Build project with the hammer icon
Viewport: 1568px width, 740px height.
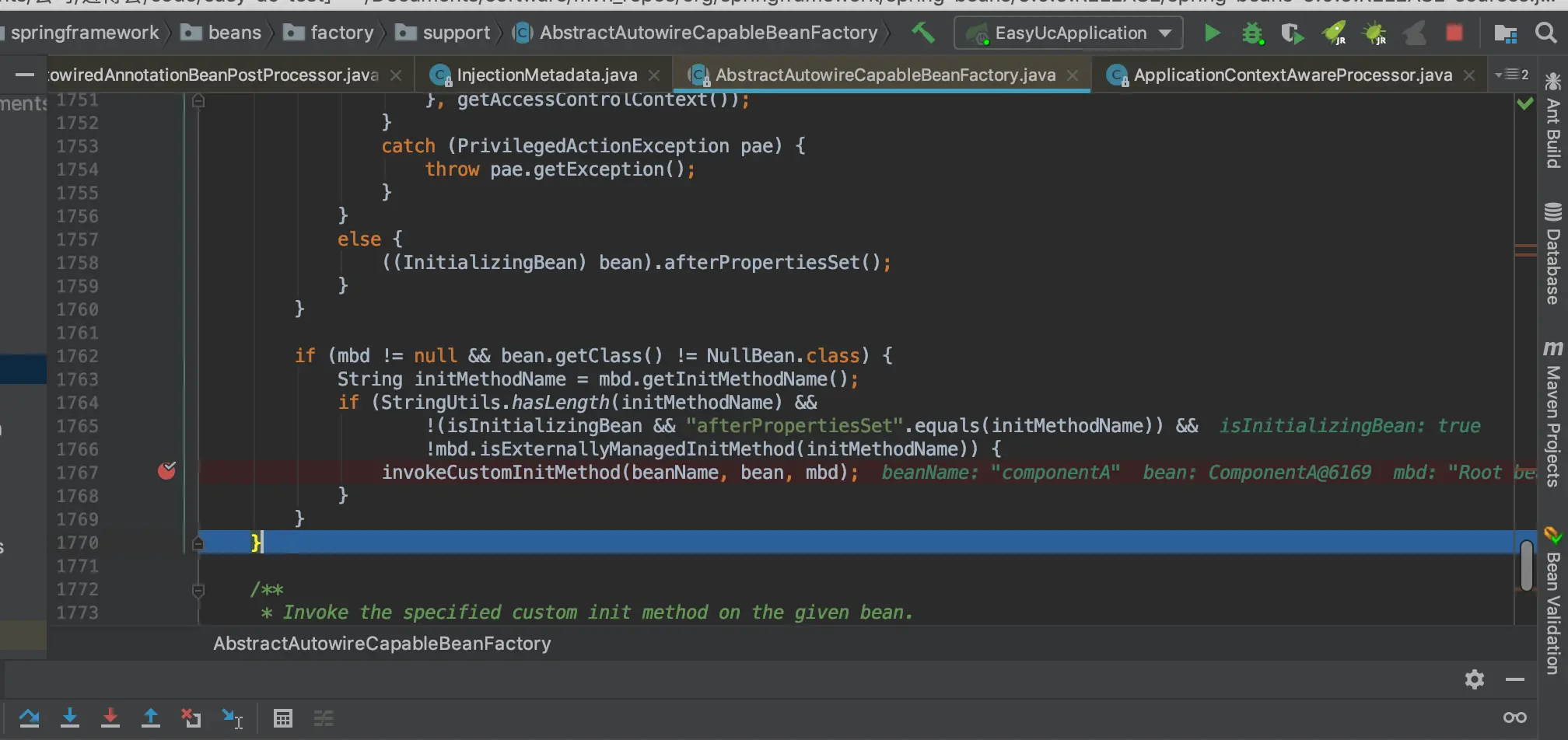tap(922, 33)
